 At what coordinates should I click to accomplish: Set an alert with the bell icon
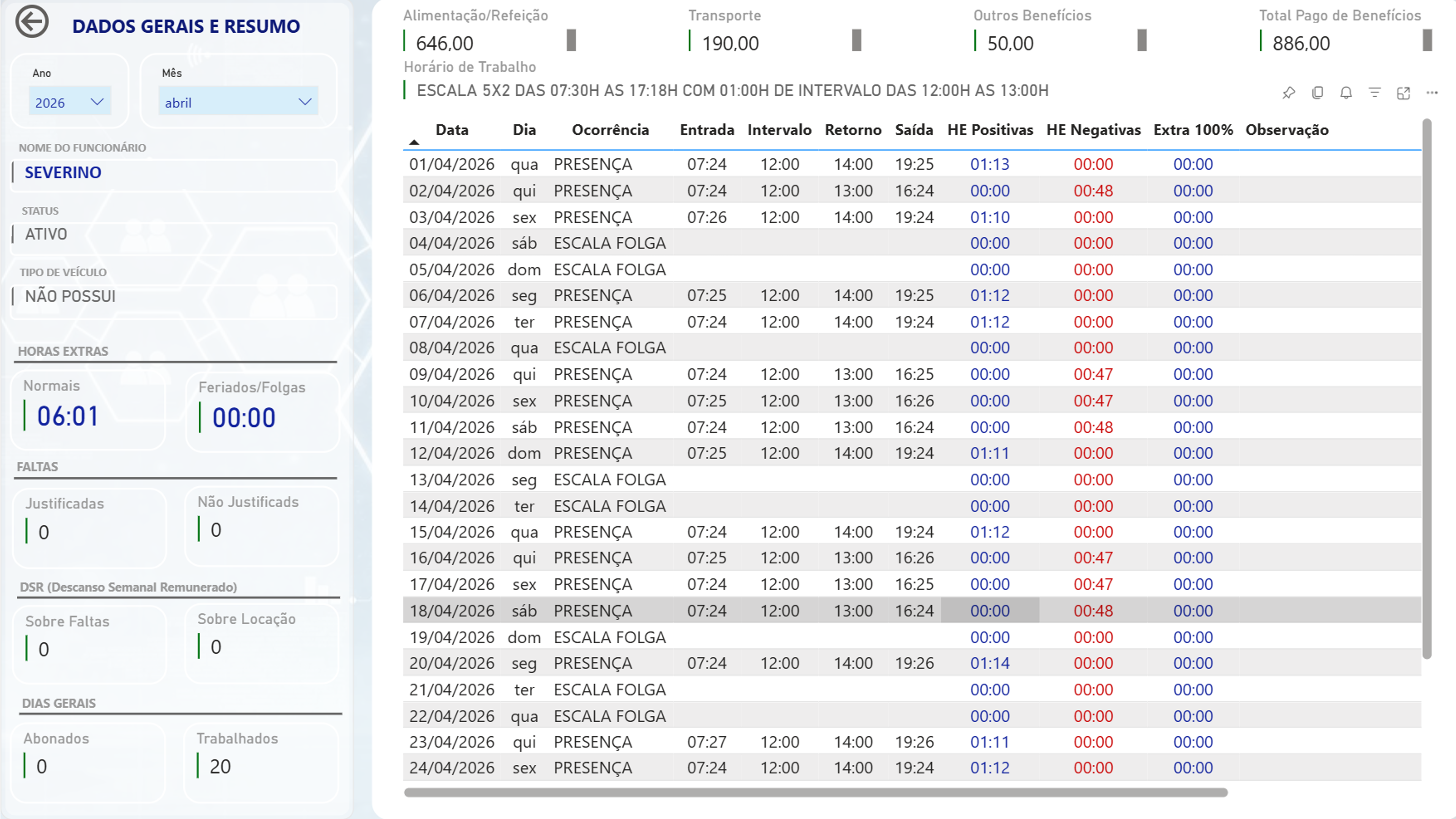coord(1346,93)
